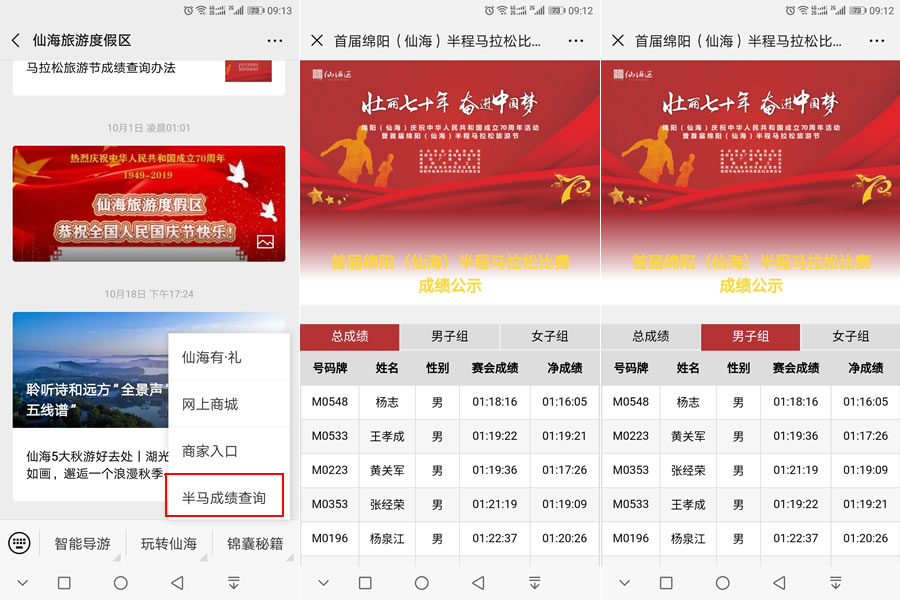Click 号码牌 column header in middle table

click(330, 368)
